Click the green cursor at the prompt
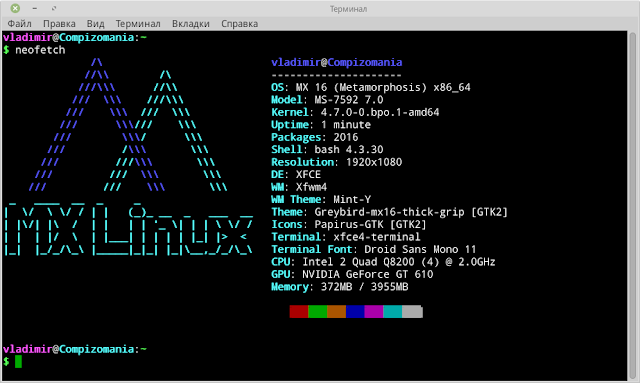 pos(18,361)
